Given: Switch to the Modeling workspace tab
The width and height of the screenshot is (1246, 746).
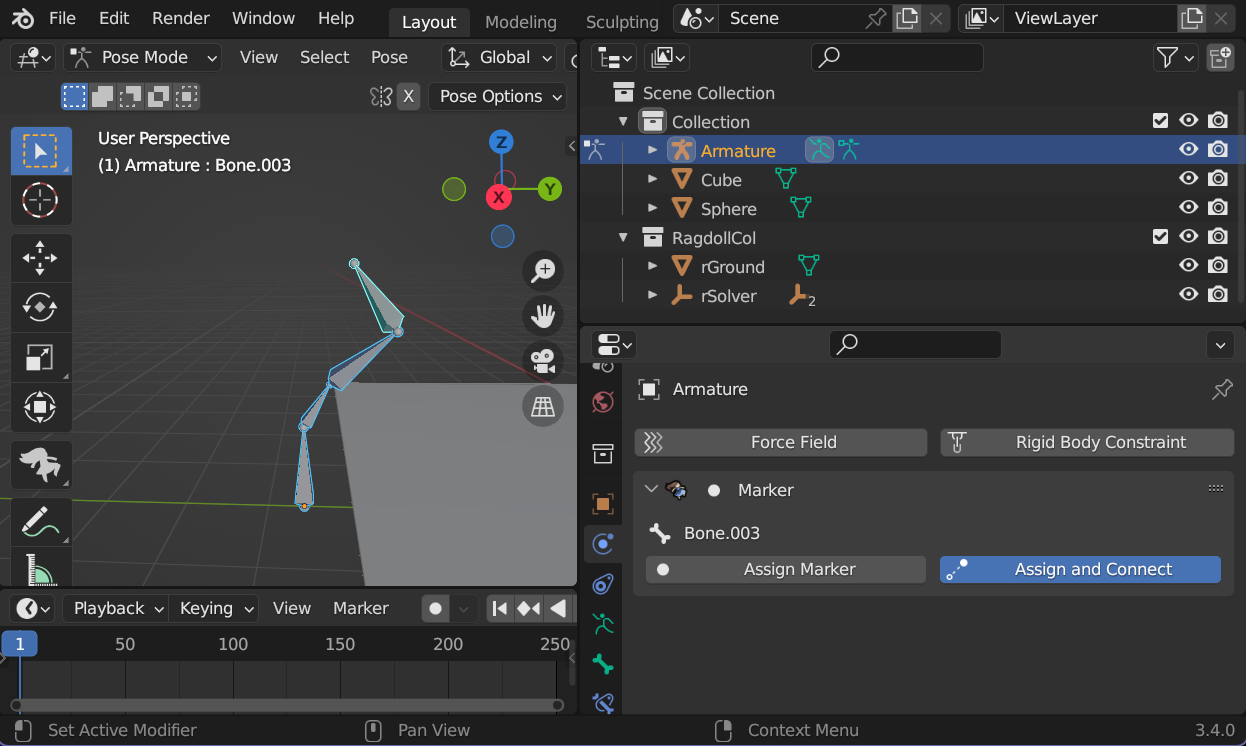Looking at the screenshot, I should pos(520,22).
